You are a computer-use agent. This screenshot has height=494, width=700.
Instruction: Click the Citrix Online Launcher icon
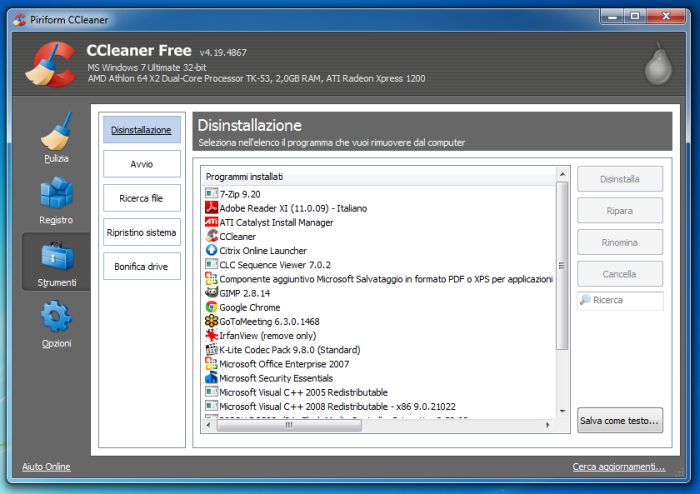(x=211, y=250)
